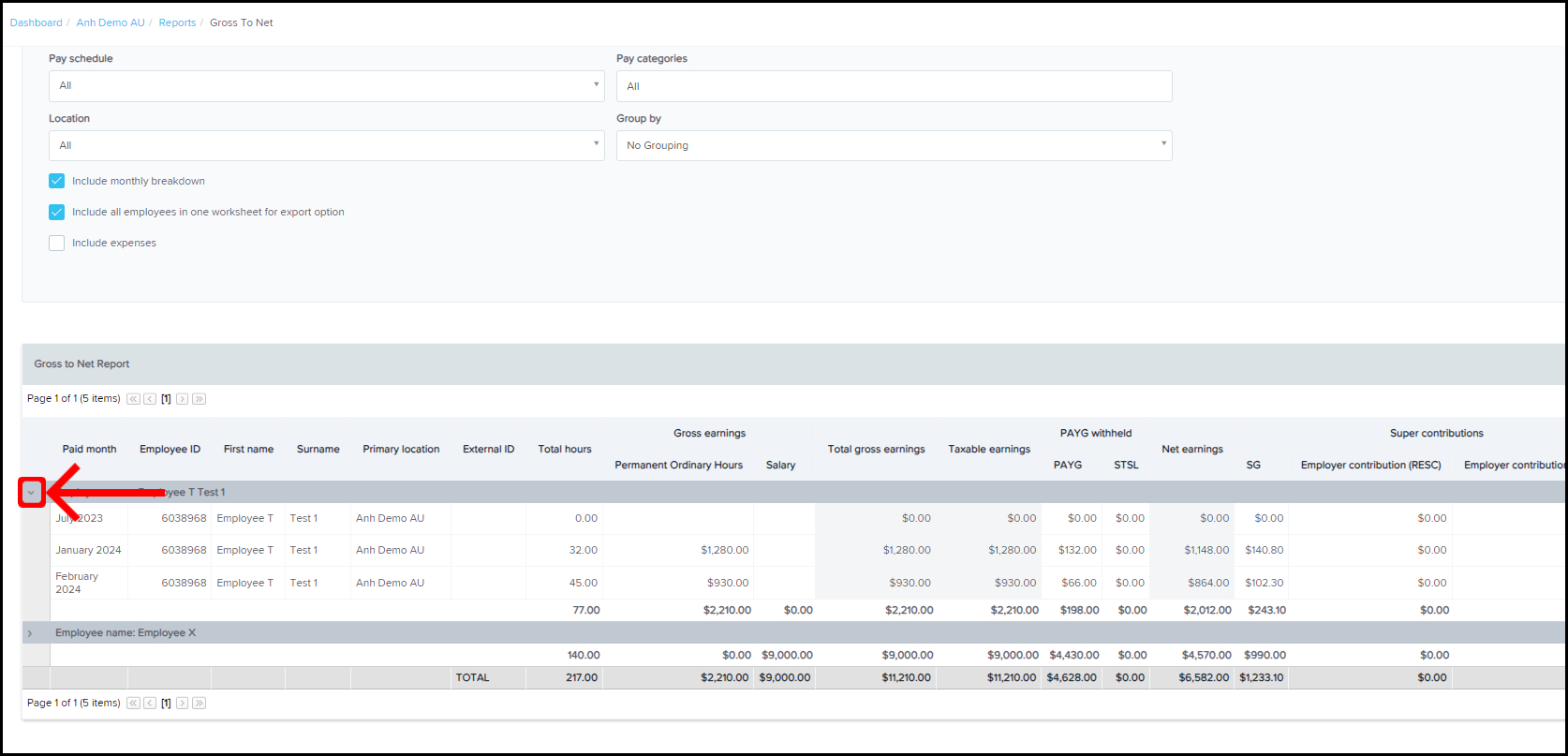Expand the Employee X group row
The height and width of the screenshot is (756, 1568).
coord(30,633)
